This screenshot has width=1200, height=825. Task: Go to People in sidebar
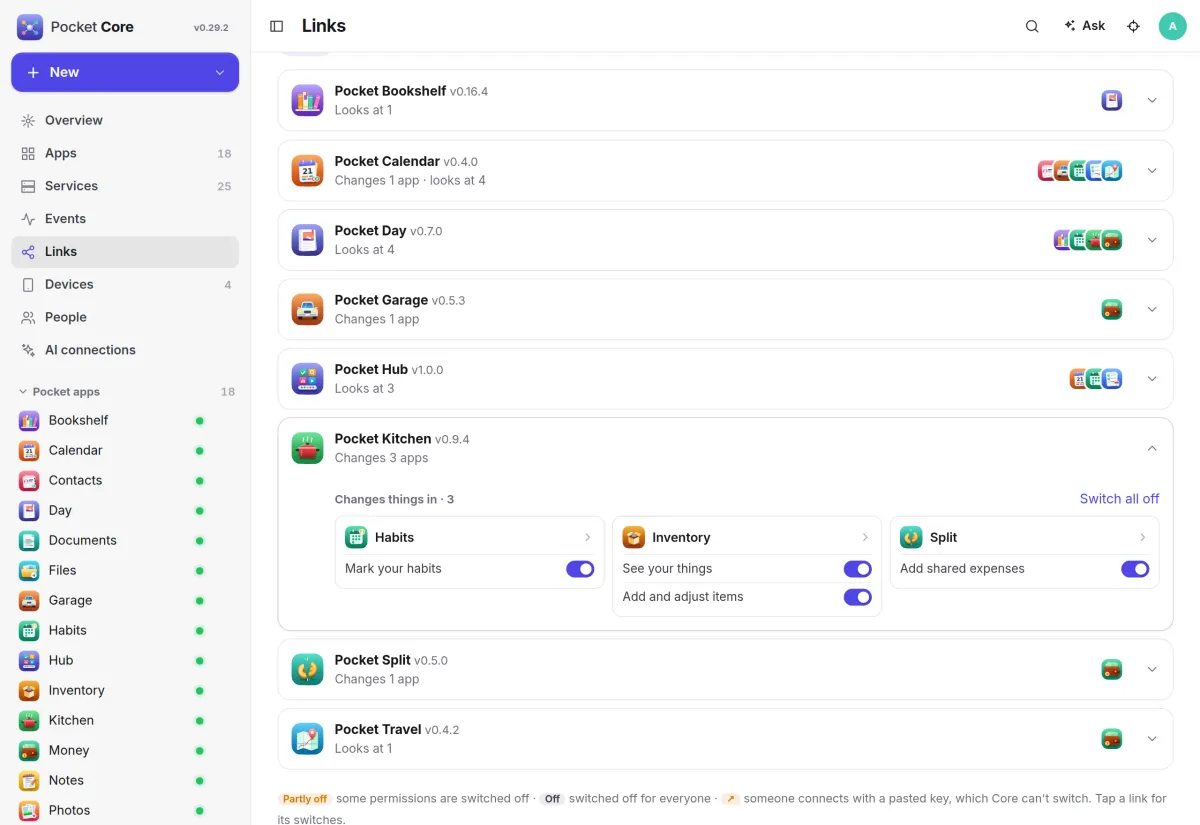(x=125, y=317)
